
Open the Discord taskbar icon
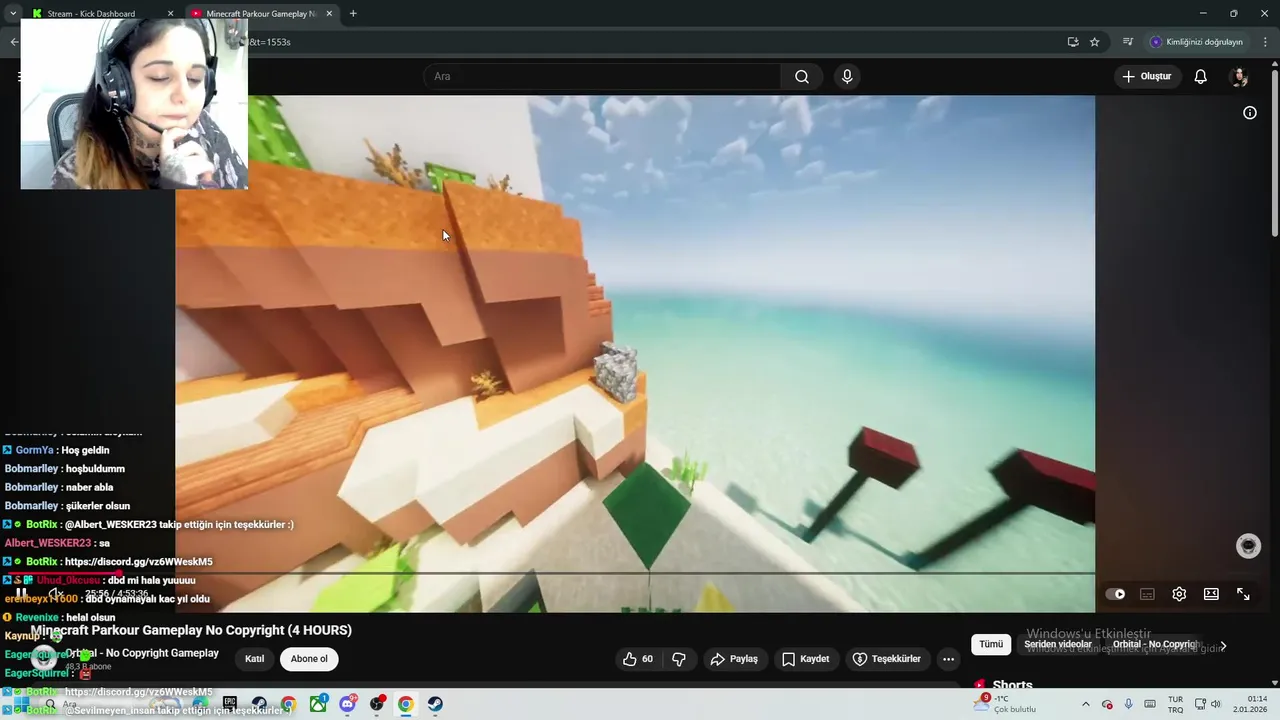pyautogui.click(x=347, y=704)
